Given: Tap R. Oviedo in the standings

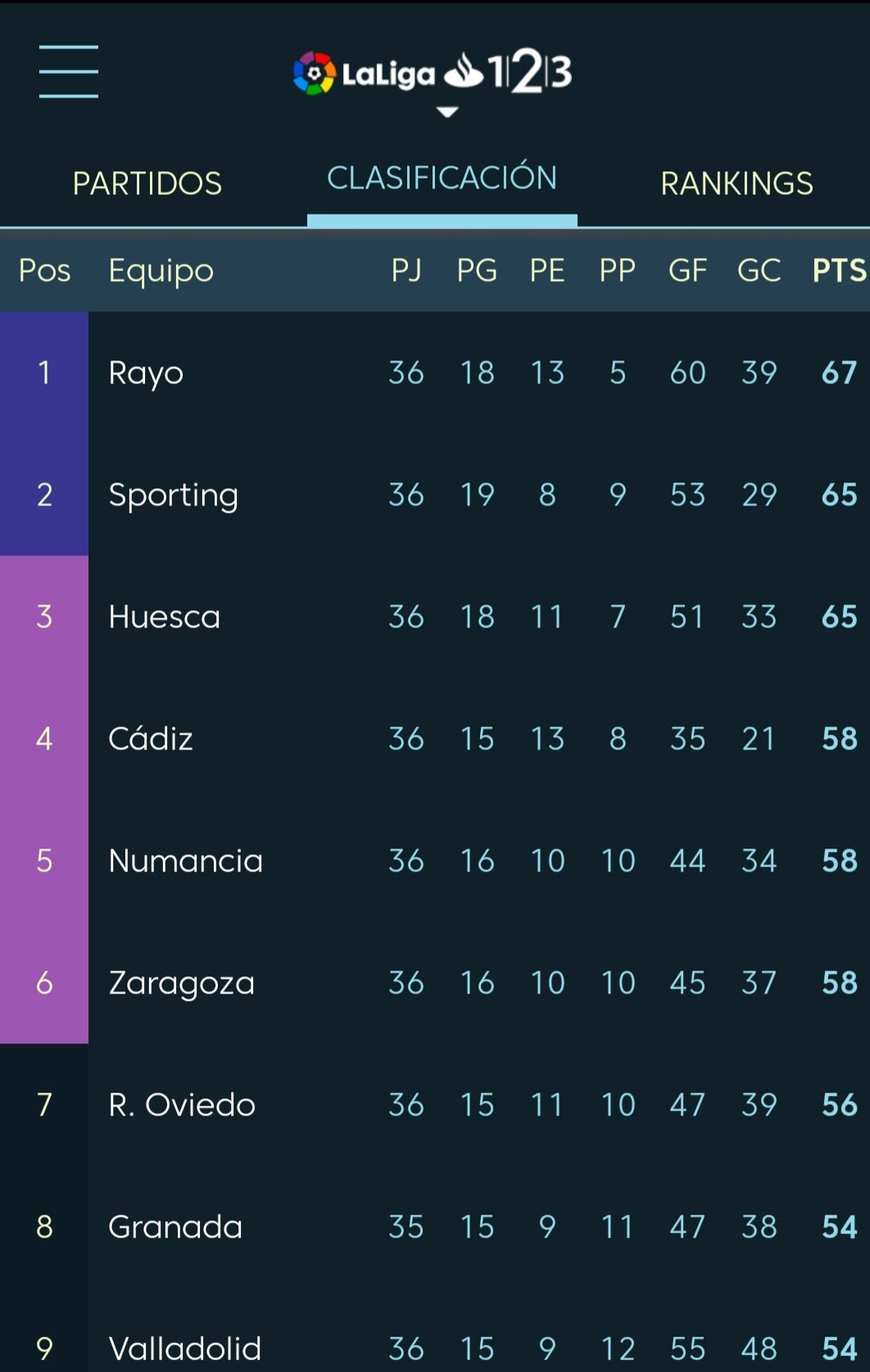Looking at the screenshot, I should (182, 1105).
